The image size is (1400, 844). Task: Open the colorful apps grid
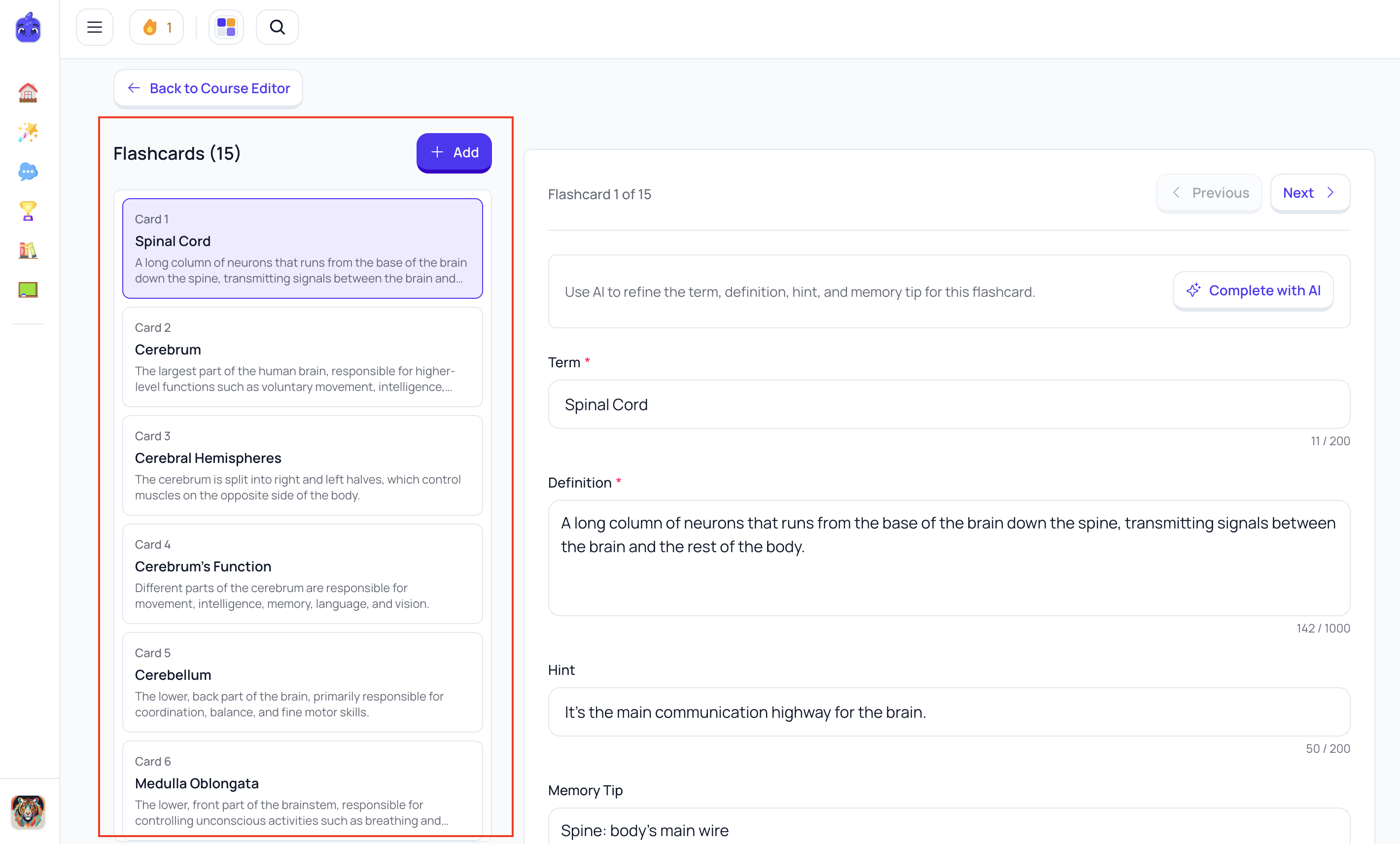point(226,27)
